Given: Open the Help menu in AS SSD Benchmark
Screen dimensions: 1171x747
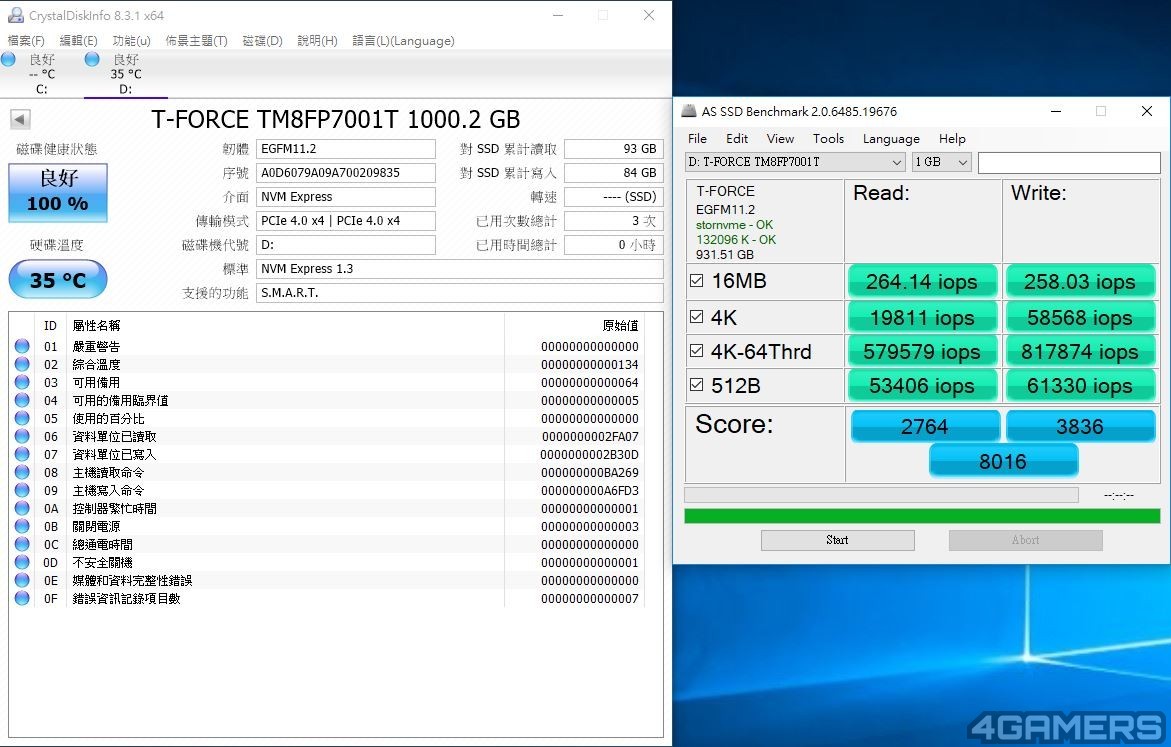Looking at the screenshot, I should [x=952, y=138].
